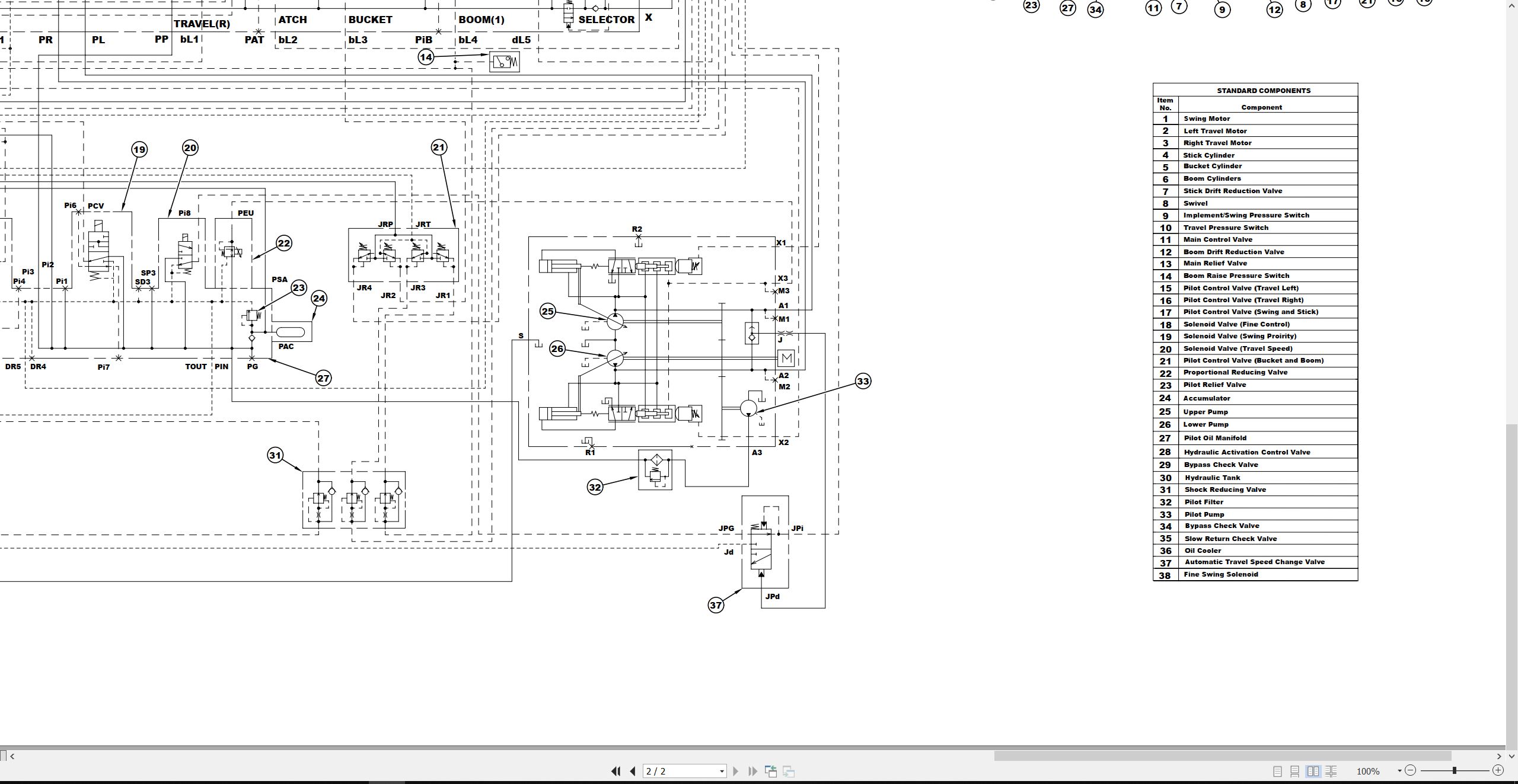Click the 'TOUT' port label
1518x784 pixels.
[196, 367]
